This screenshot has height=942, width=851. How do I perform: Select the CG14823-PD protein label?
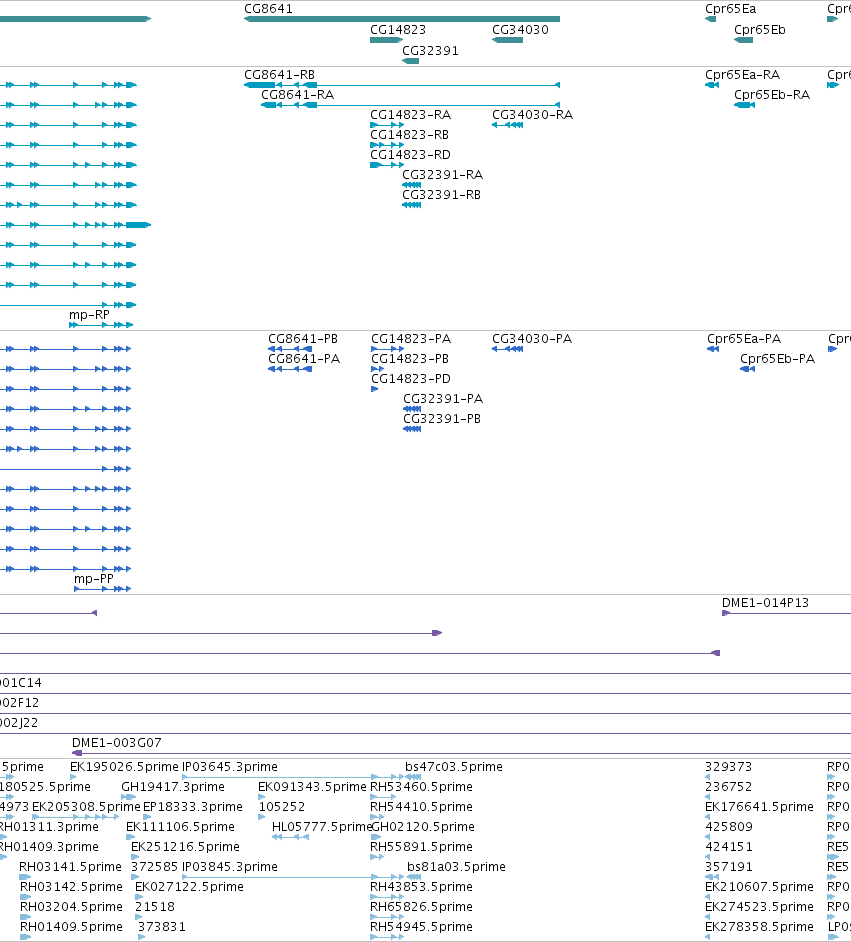point(411,378)
